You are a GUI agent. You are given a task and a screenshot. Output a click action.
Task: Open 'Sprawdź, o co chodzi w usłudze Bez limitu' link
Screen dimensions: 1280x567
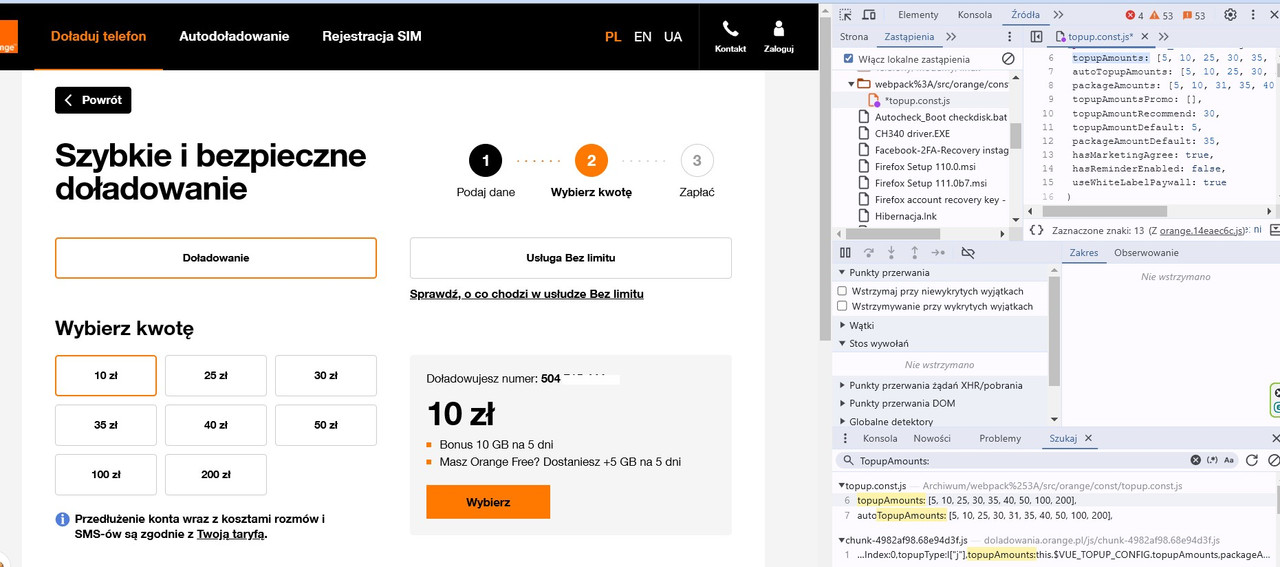coord(527,294)
